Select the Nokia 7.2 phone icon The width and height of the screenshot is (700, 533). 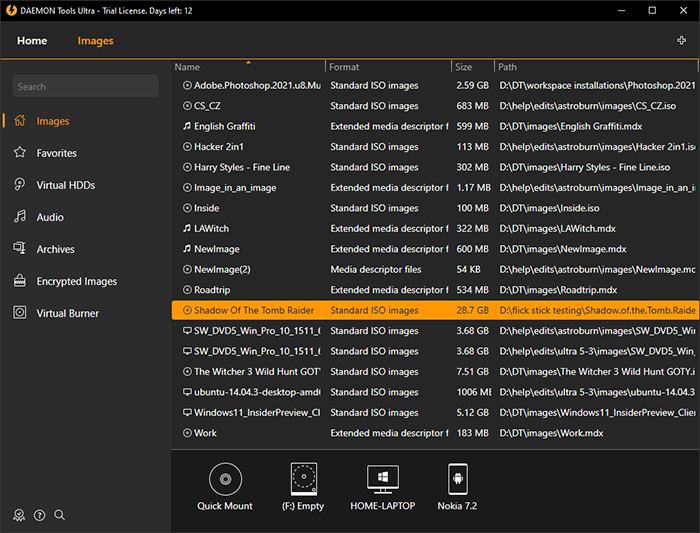click(458, 479)
